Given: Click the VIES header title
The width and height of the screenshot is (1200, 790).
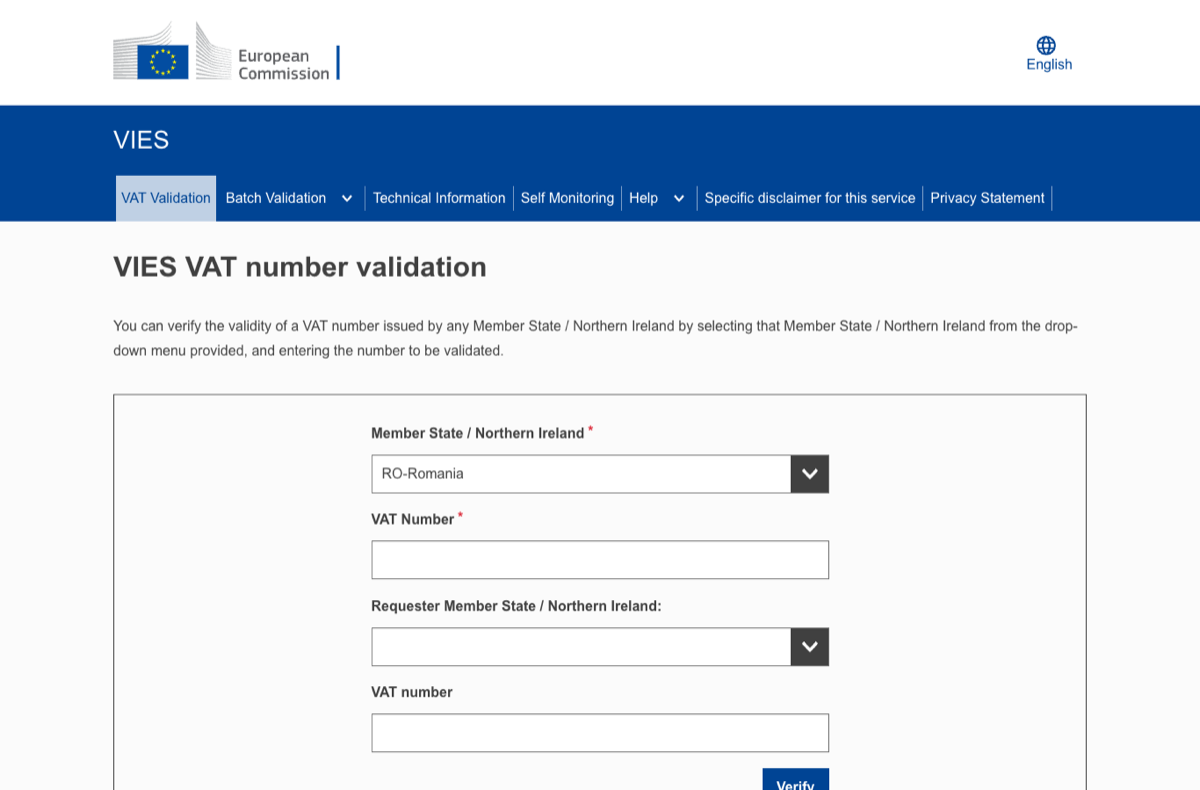Looking at the screenshot, I should point(141,140).
